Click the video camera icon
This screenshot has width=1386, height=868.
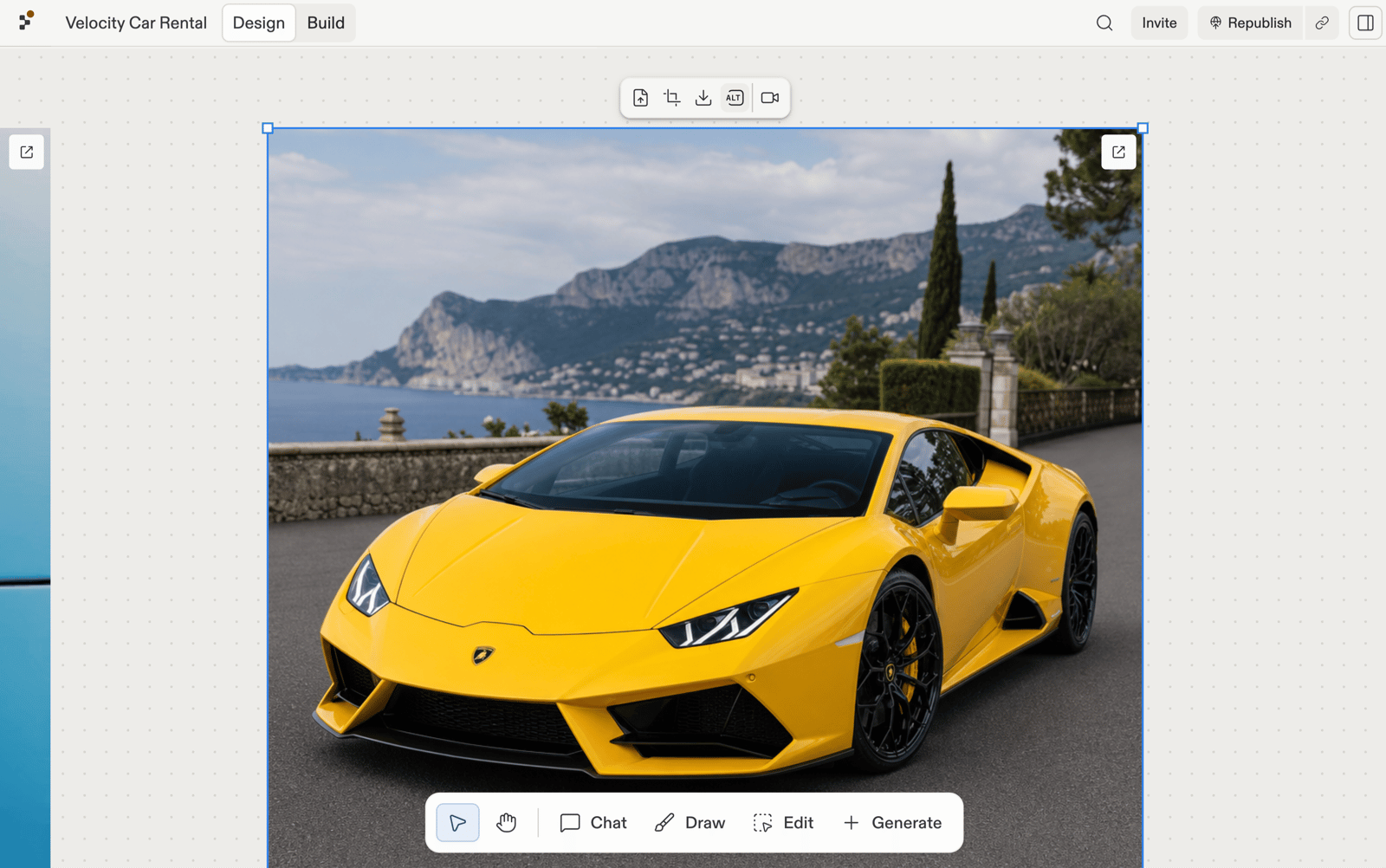coord(770,98)
